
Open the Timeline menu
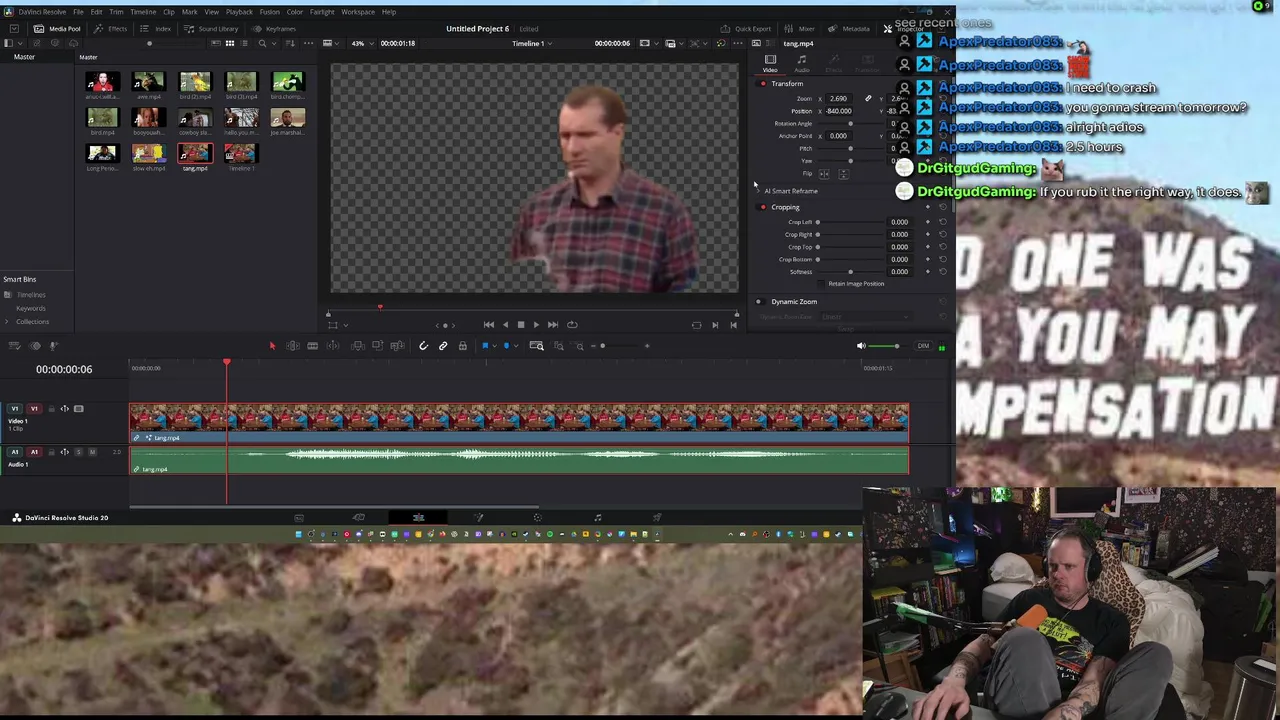[143, 12]
